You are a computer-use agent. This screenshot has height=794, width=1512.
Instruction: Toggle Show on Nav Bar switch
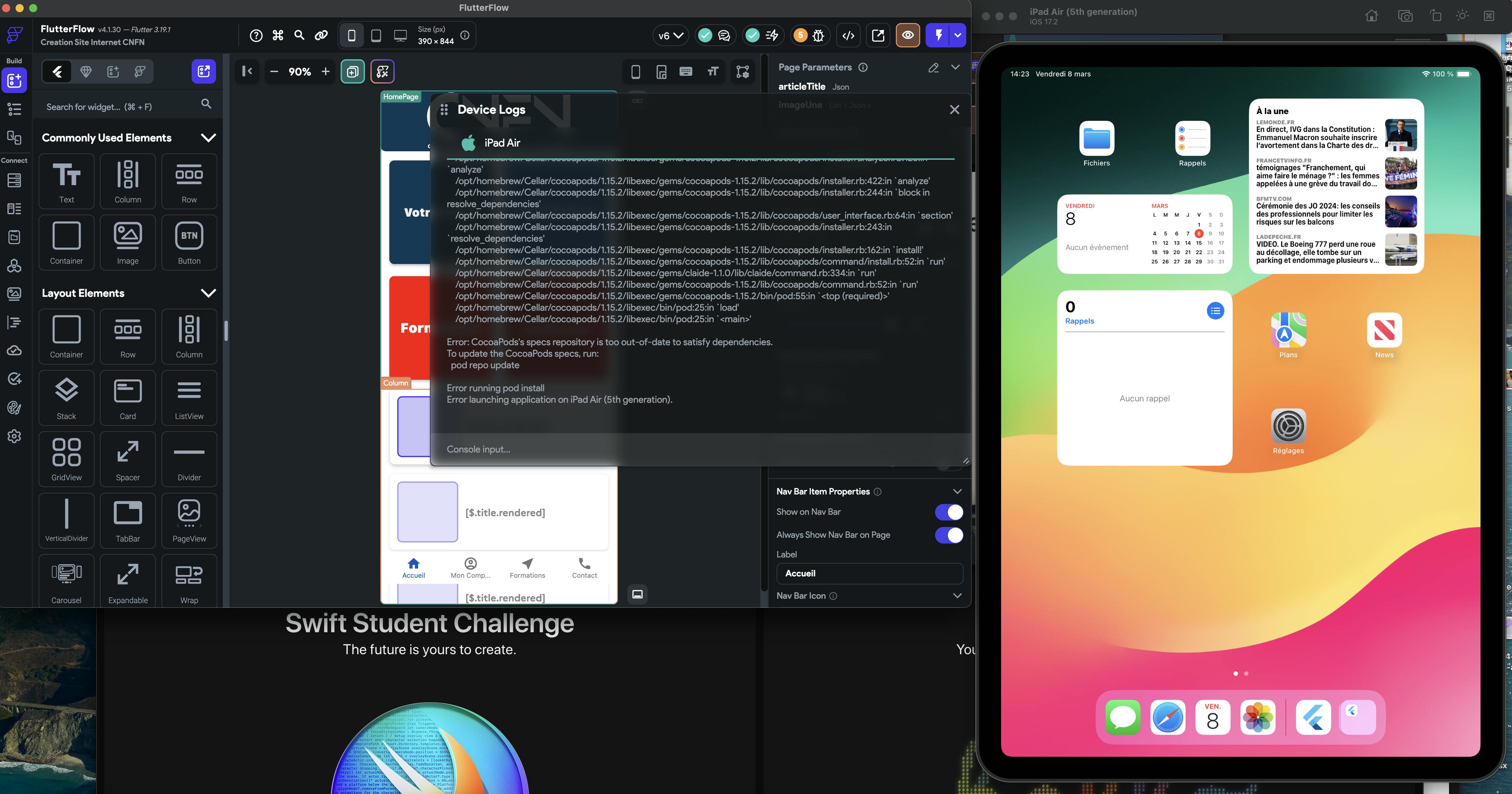click(x=949, y=512)
